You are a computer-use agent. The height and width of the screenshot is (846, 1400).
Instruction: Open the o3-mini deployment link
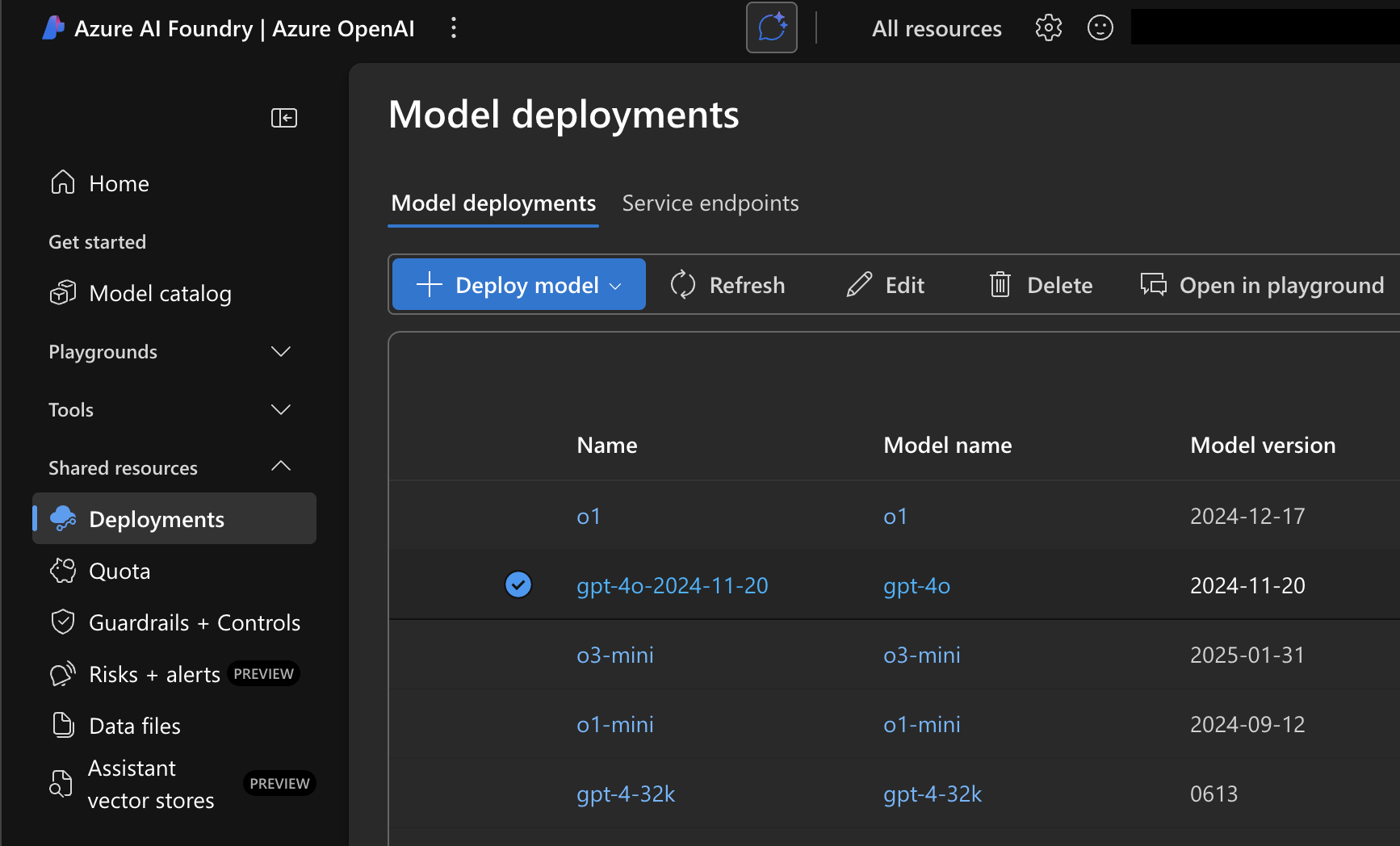click(614, 655)
